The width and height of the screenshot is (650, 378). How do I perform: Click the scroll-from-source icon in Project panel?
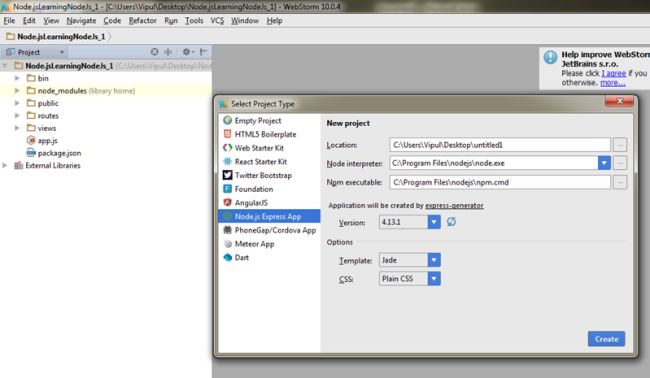[154, 52]
